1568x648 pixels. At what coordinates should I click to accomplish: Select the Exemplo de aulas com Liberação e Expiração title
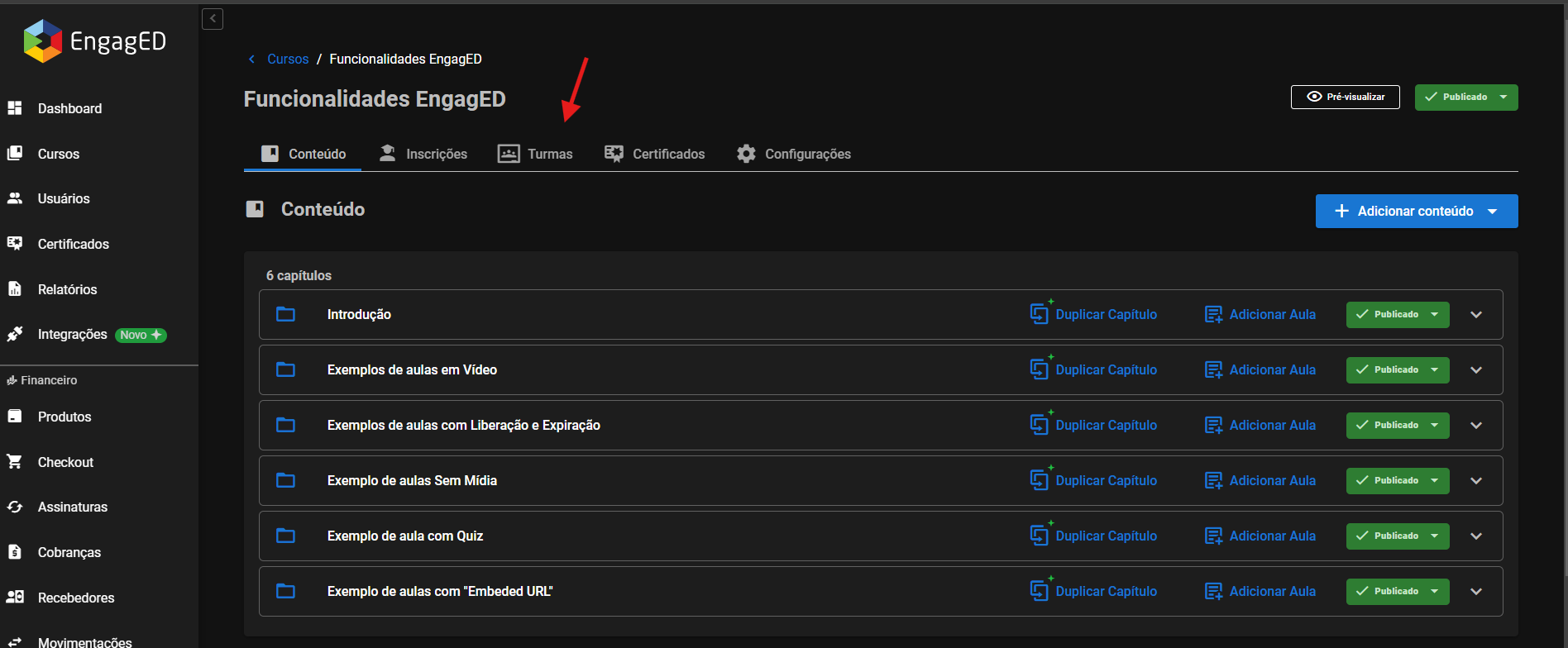pos(464,425)
